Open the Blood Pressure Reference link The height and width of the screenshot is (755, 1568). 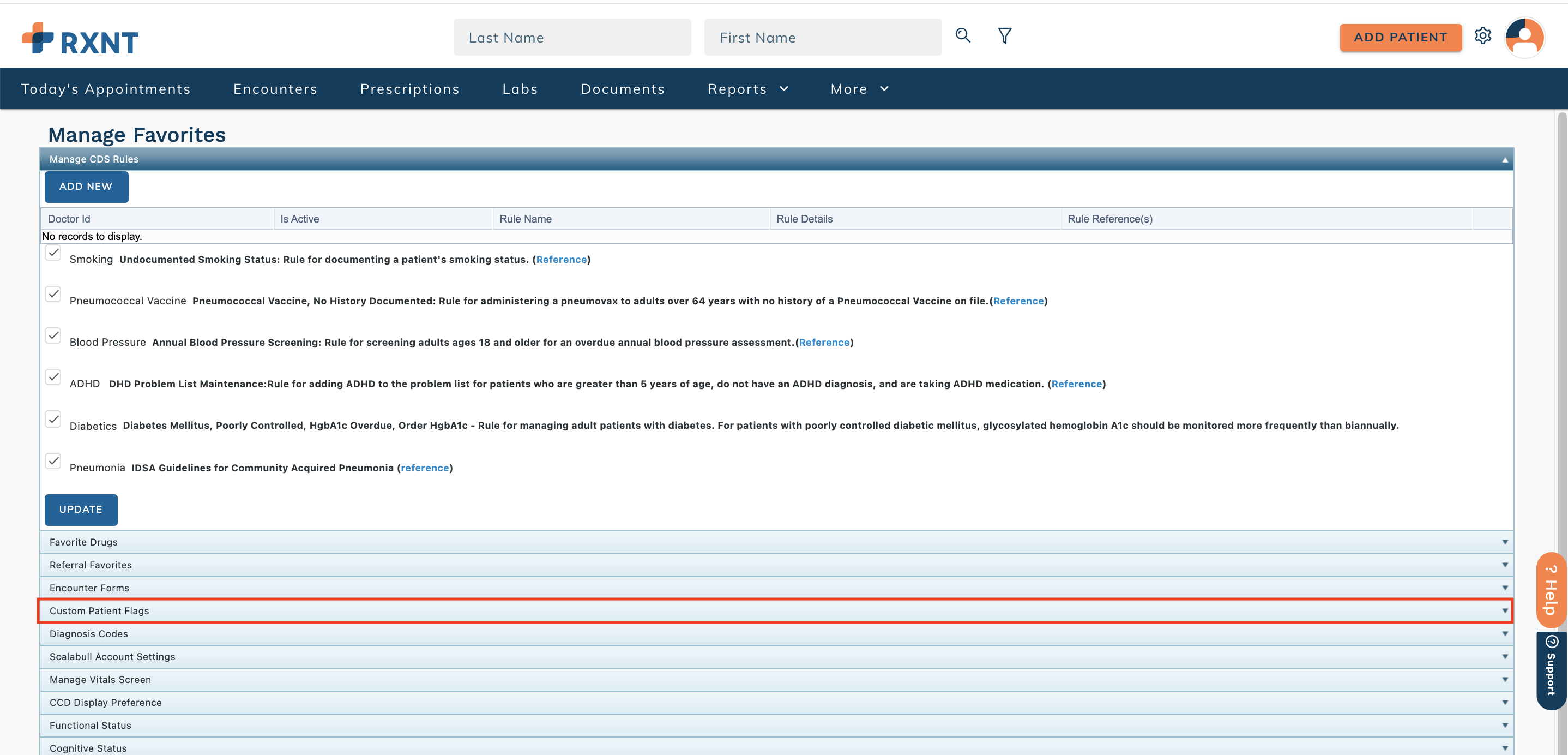tap(824, 342)
